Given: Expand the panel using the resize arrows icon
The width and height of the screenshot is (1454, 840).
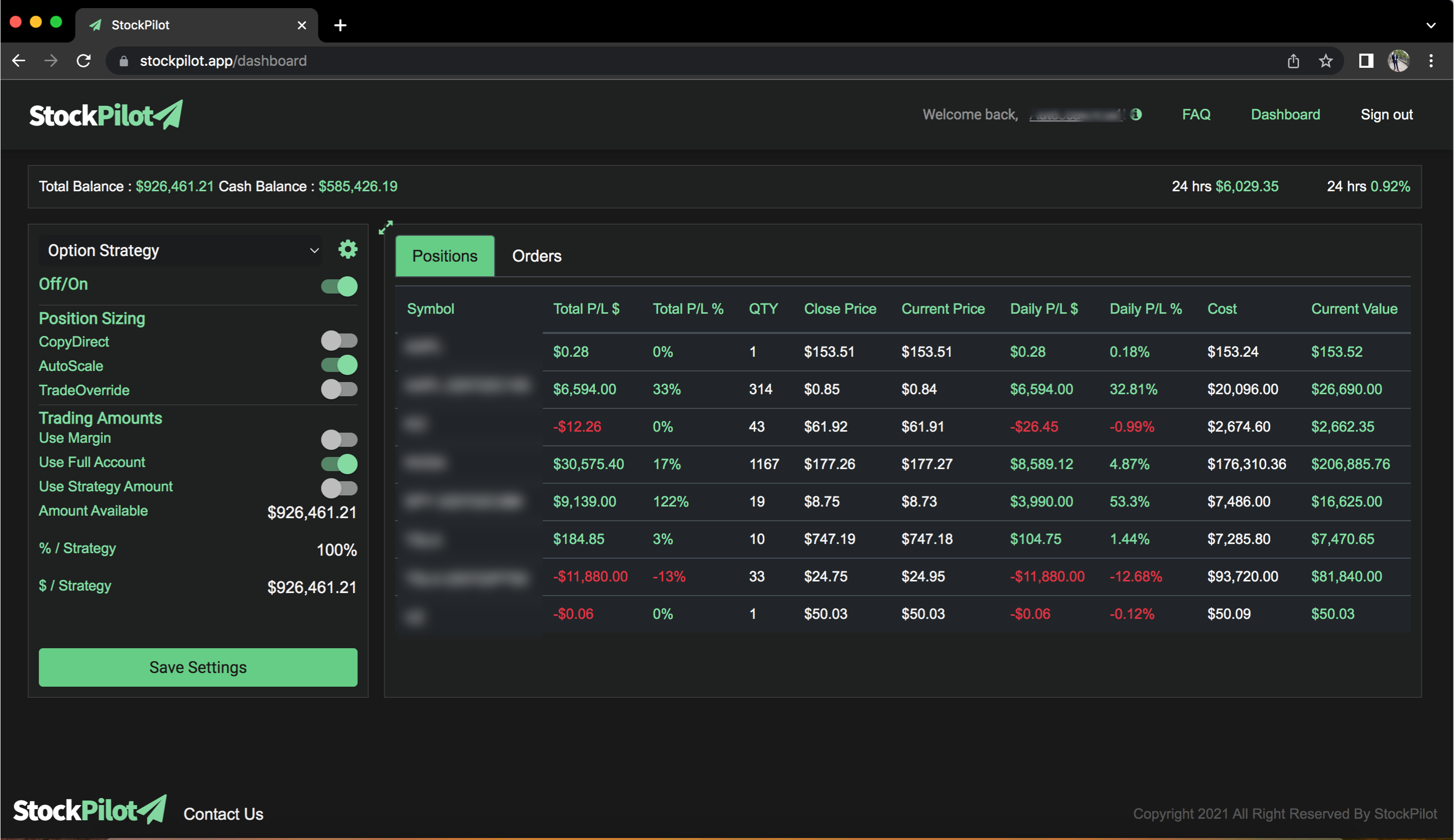Looking at the screenshot, I should pos(385,227).
